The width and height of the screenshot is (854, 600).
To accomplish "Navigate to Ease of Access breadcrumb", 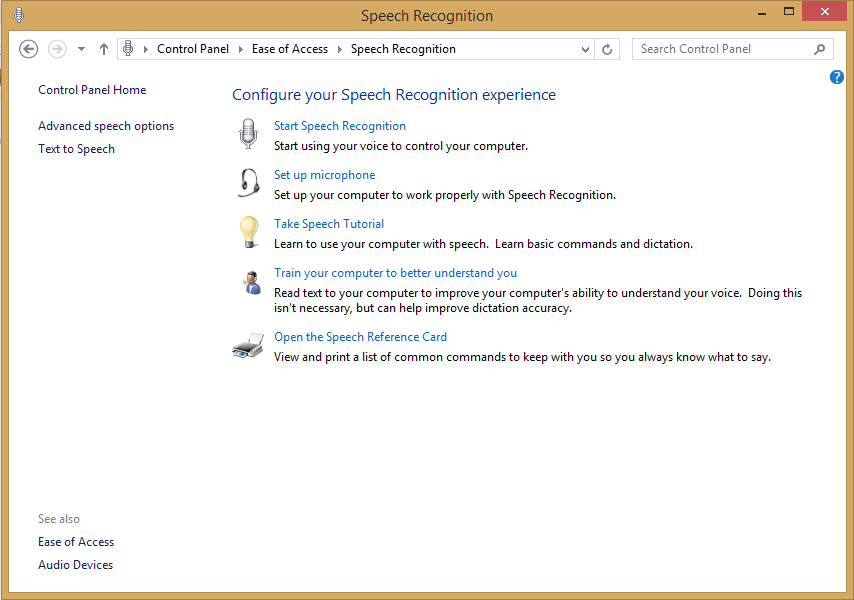I will pos(290,49).
